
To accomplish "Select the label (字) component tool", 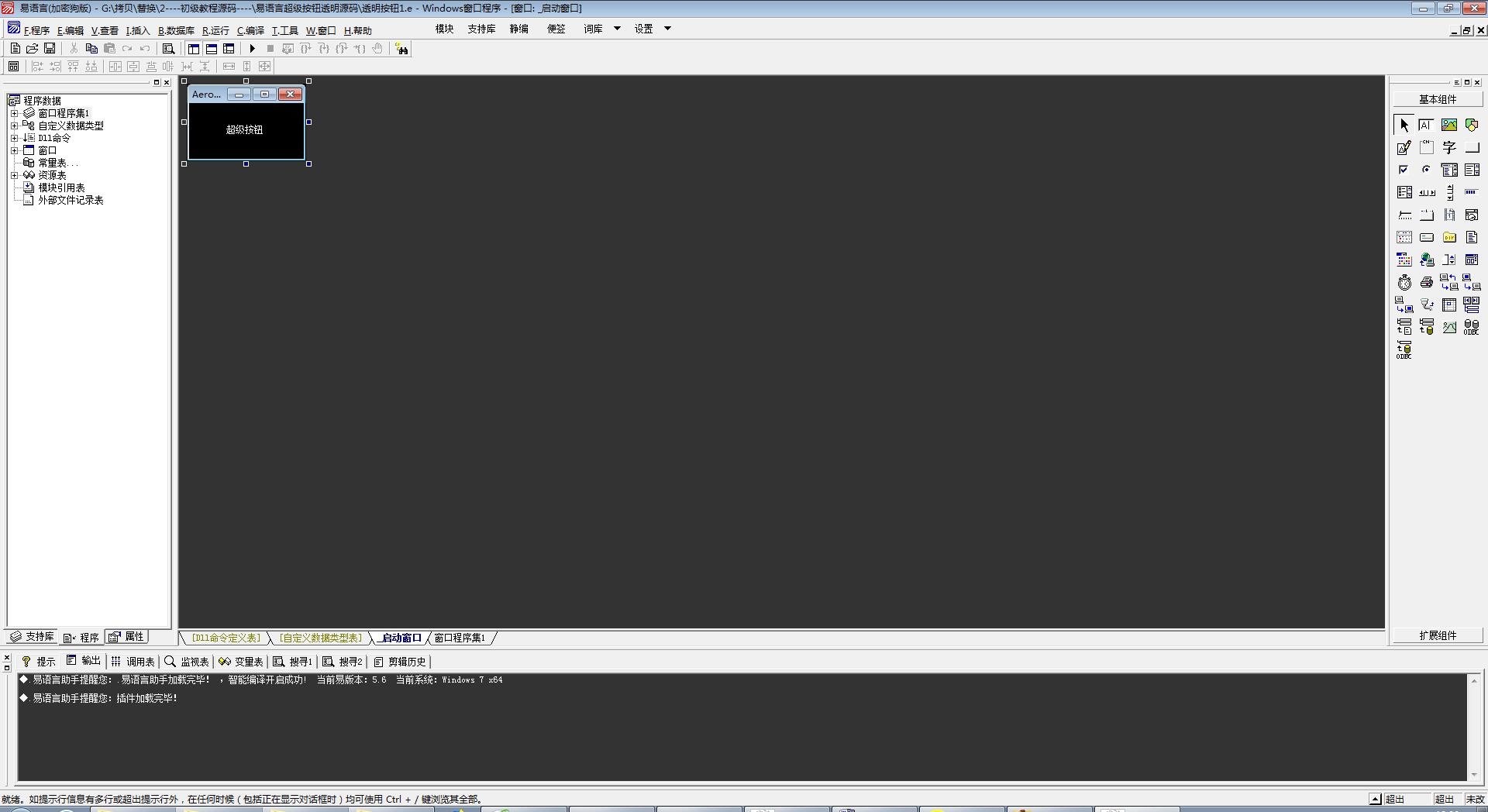I will click(1448, 147).
